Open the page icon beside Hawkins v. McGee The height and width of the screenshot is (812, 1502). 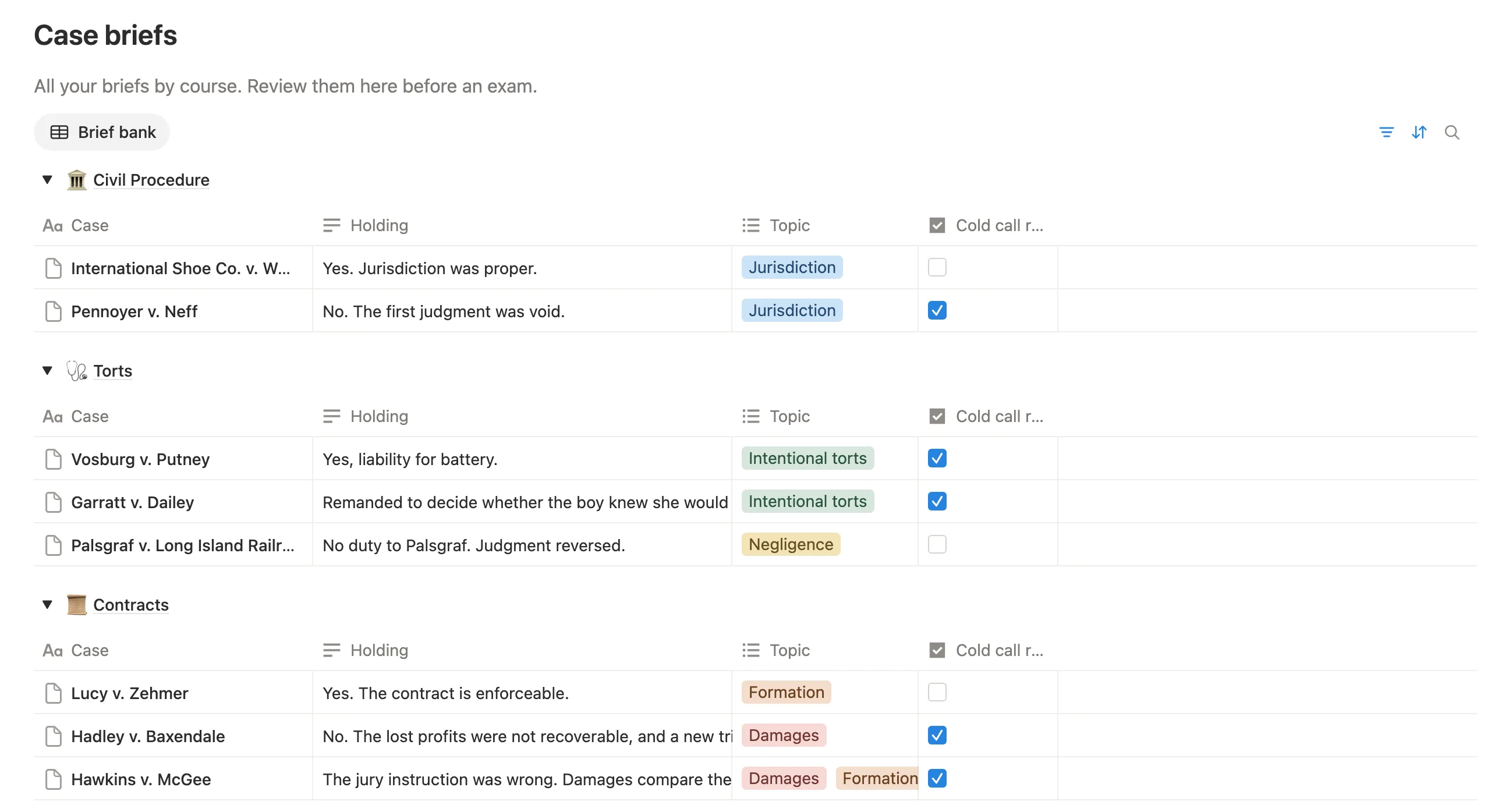53,779
